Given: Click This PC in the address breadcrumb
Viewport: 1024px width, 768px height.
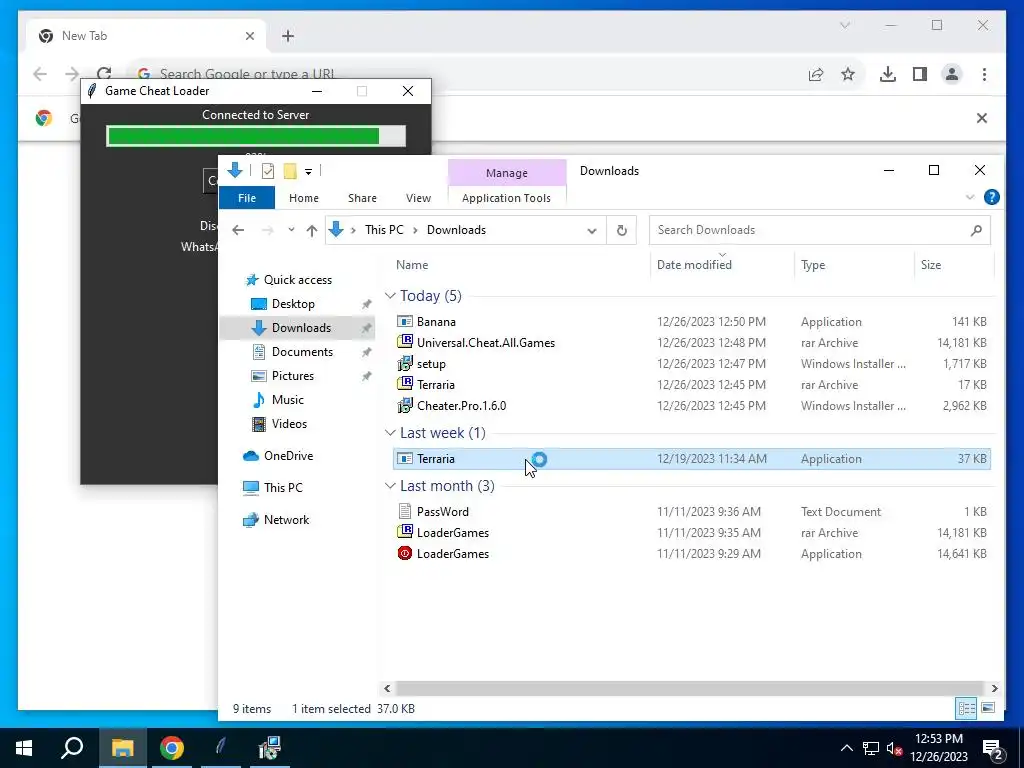Looking at the screenshot, I should tap(384, 230).
